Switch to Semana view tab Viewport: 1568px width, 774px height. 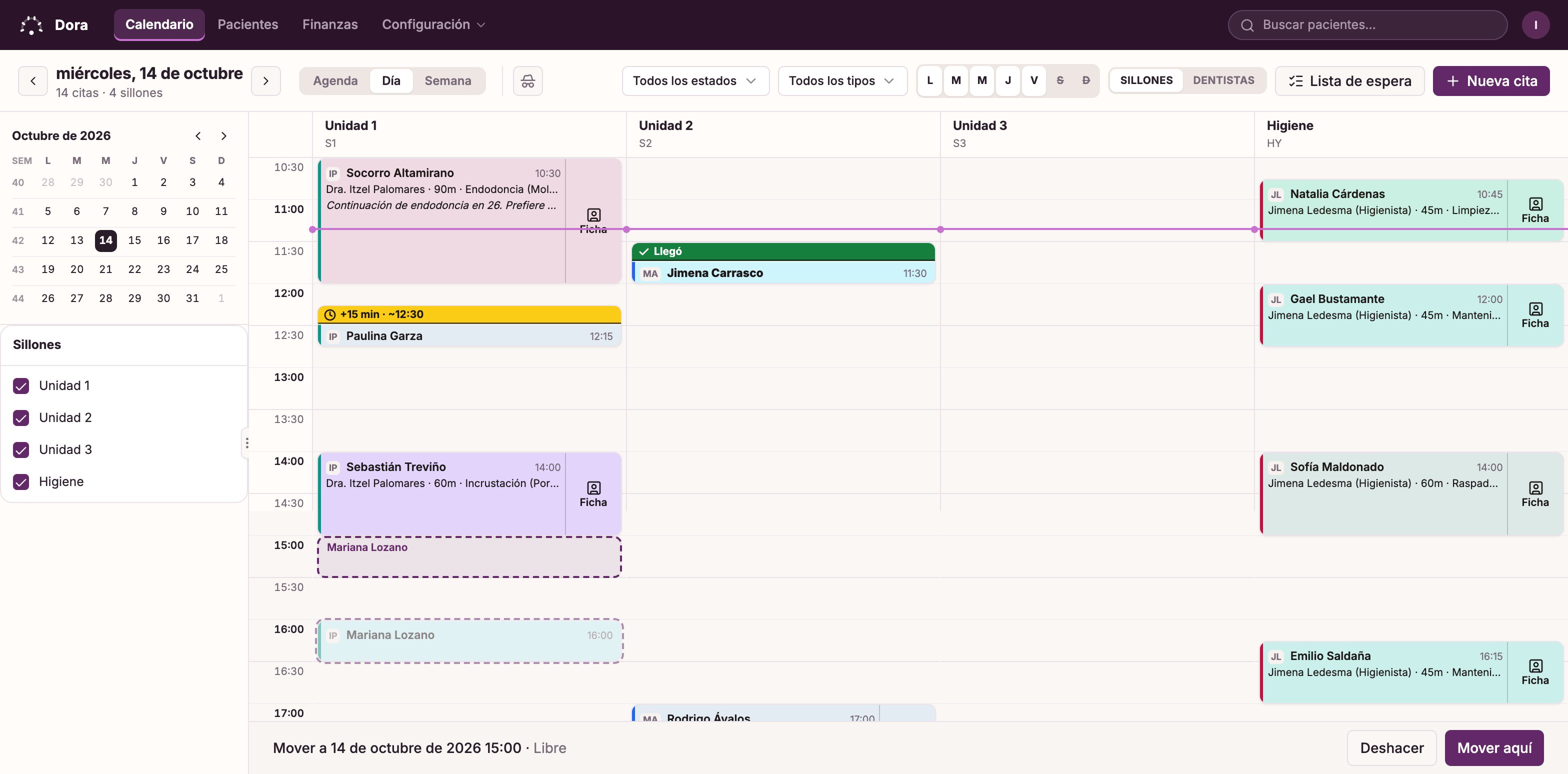pos(448,81)
